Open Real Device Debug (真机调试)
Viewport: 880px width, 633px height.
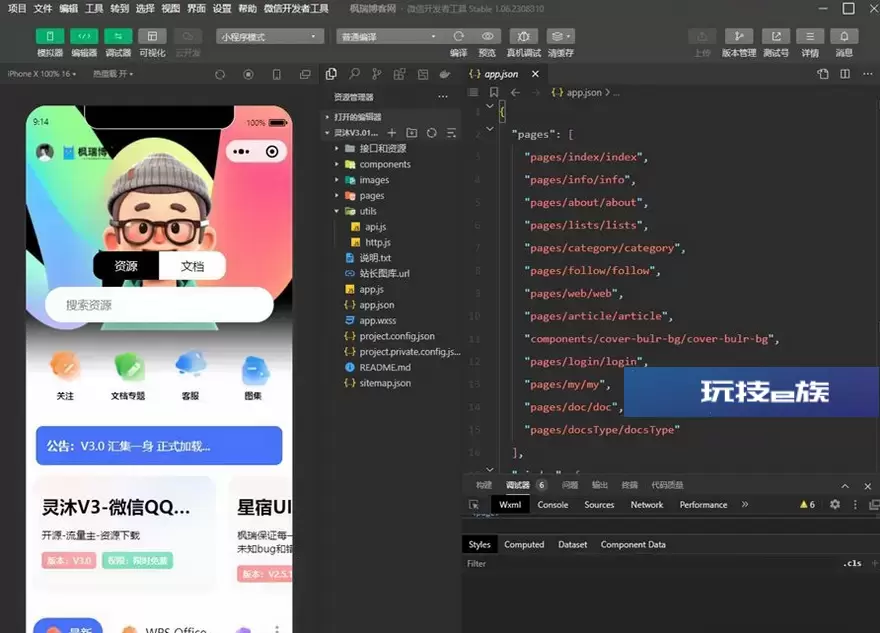(524, 36)
